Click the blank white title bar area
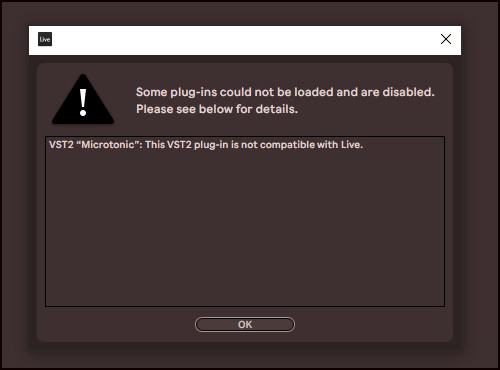The height and width of the screenshot is (370, 500). pyautogui.click(x=245, y=40)
